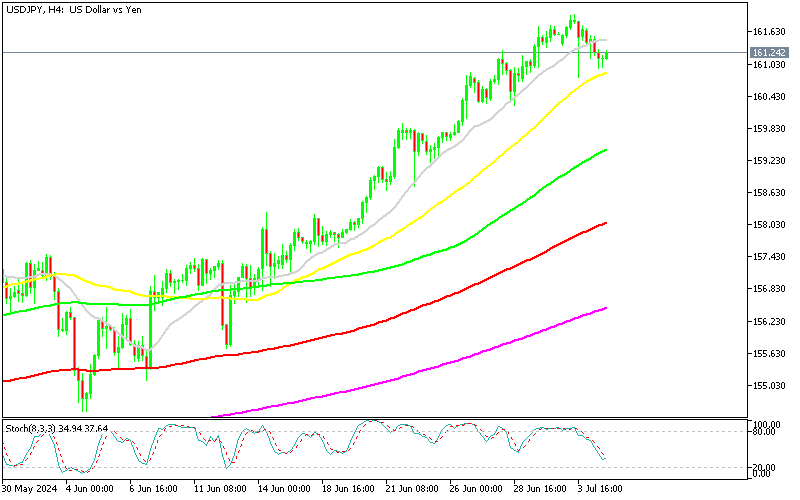Click the stochastic 20.00 level label

point(765,467)
